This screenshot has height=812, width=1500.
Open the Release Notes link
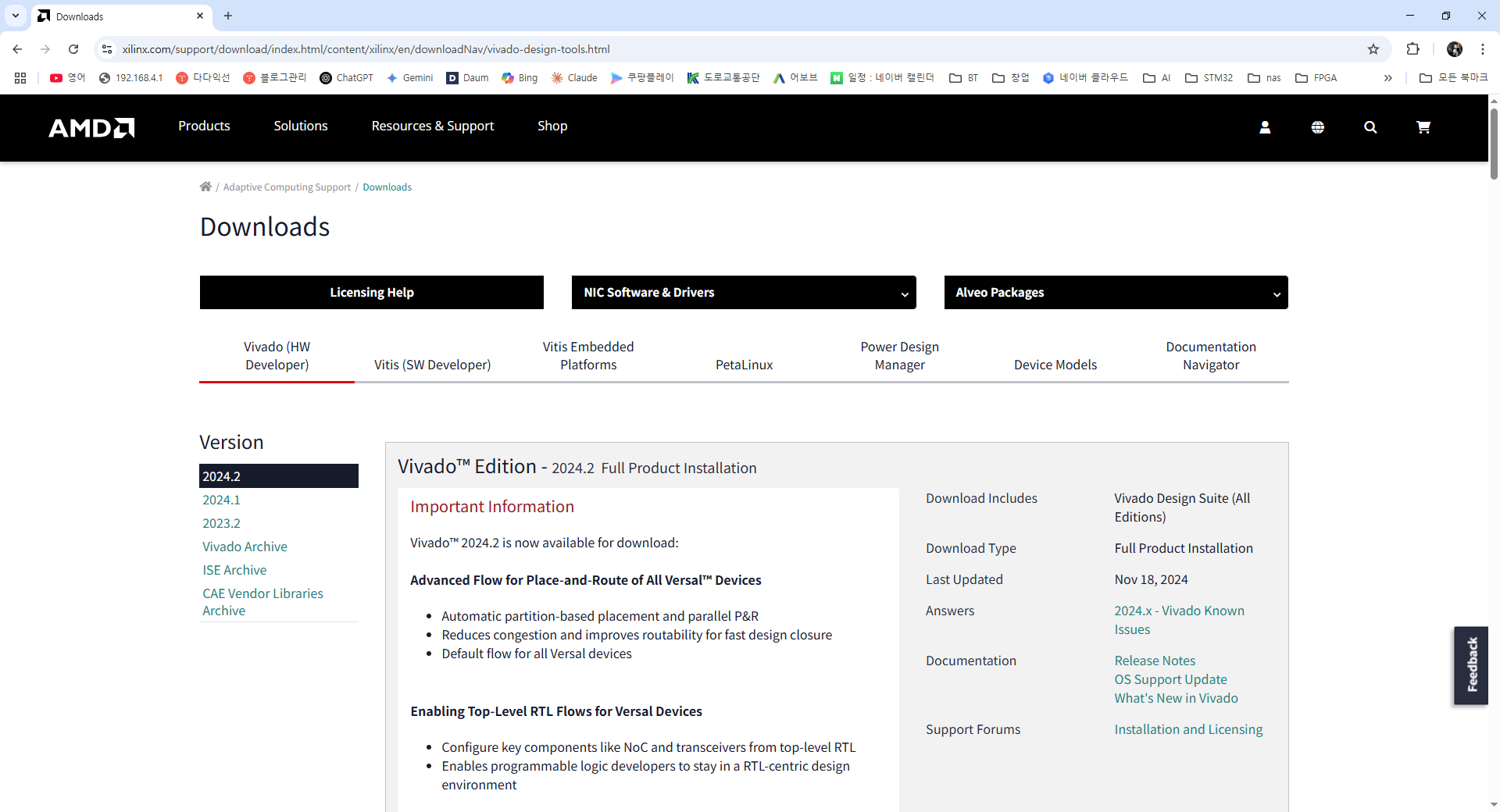click(1155, 661)
